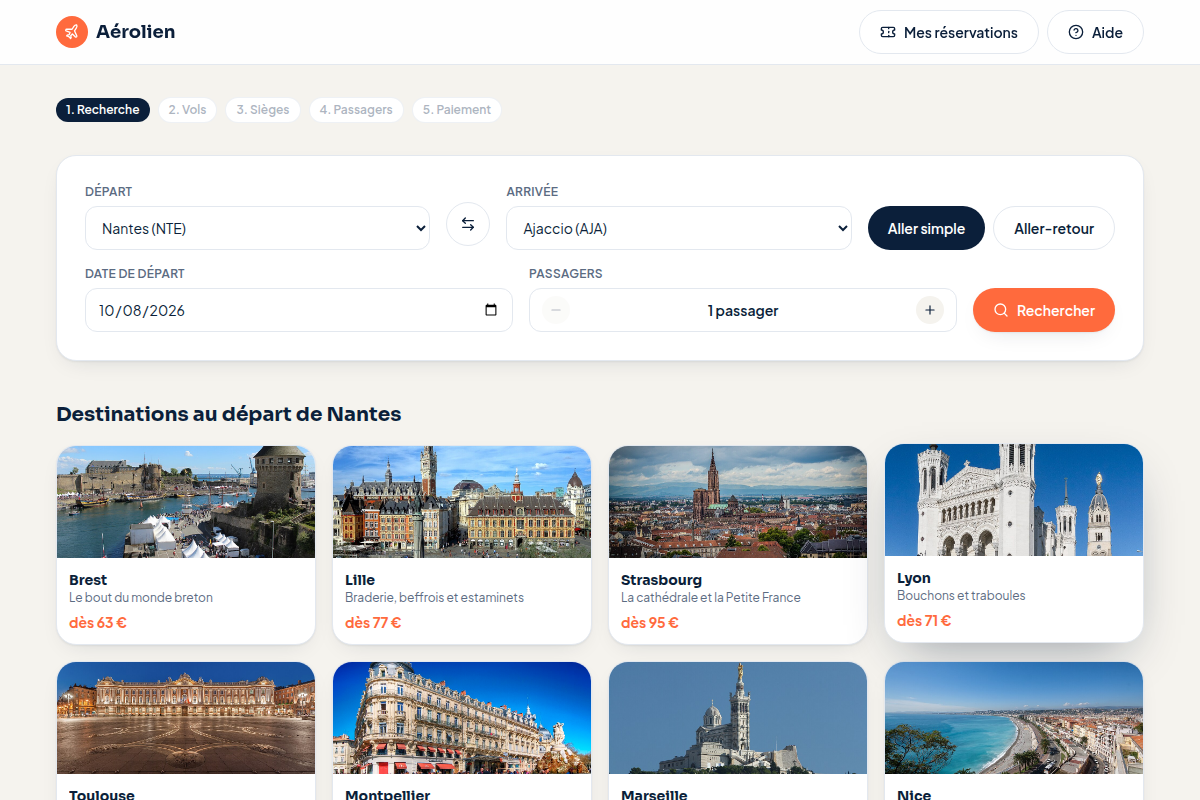This screenshot has width=1200, height=800.
Task: Click the Strasbourg destination photo
Action: coord(738,502)
